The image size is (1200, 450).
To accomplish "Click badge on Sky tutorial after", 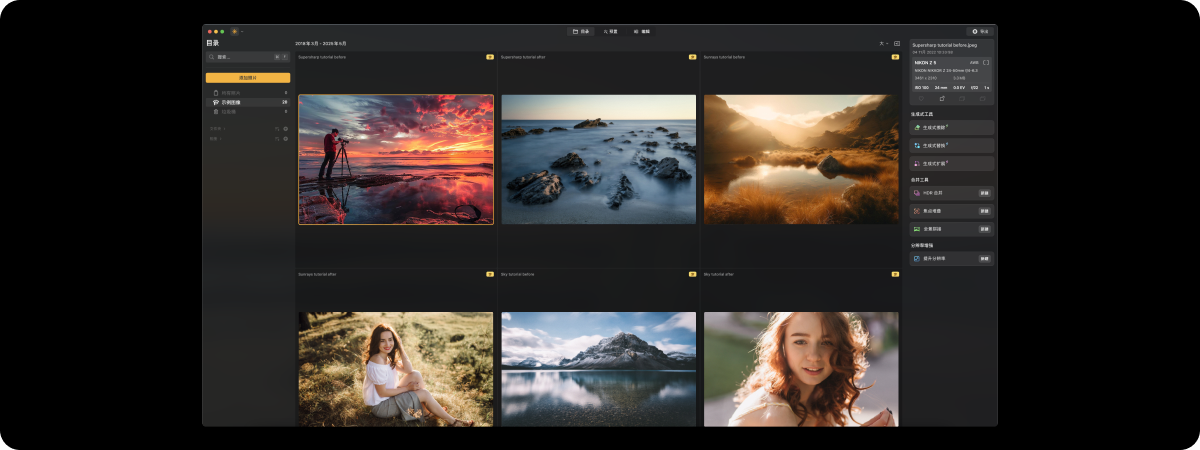I will pos(895,273).
